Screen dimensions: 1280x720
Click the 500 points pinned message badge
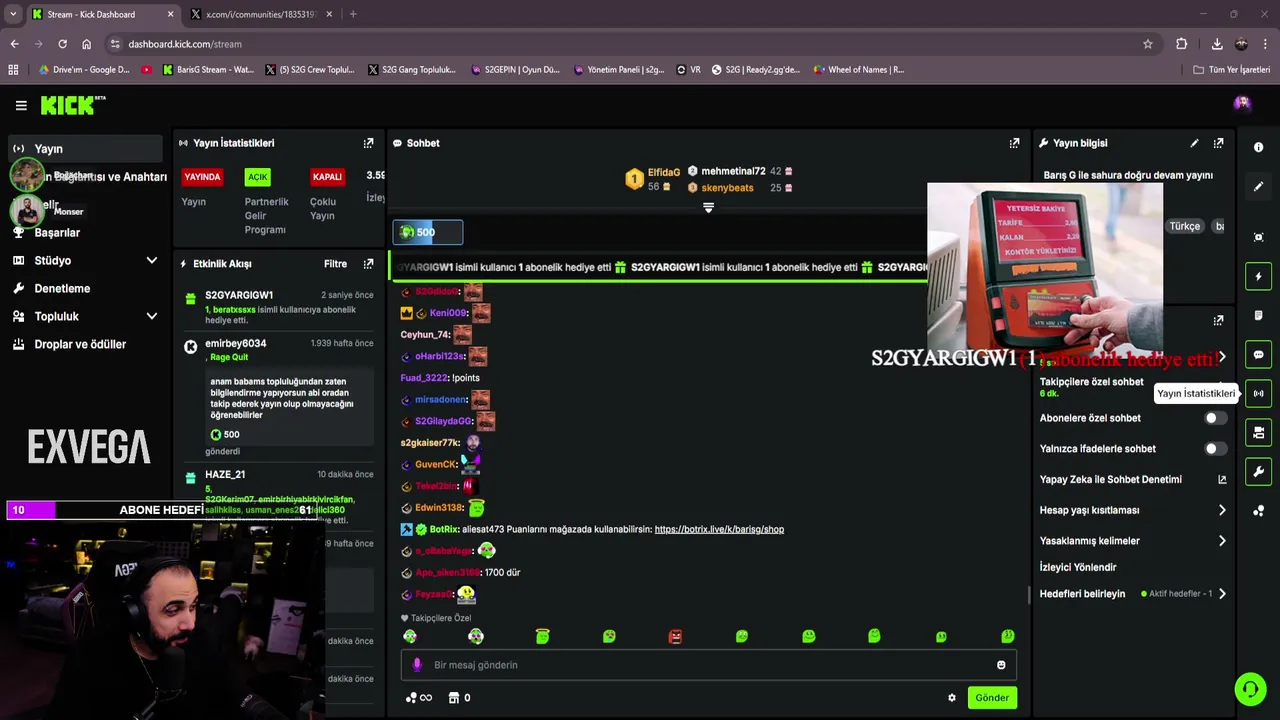click(x=428, y=232)
